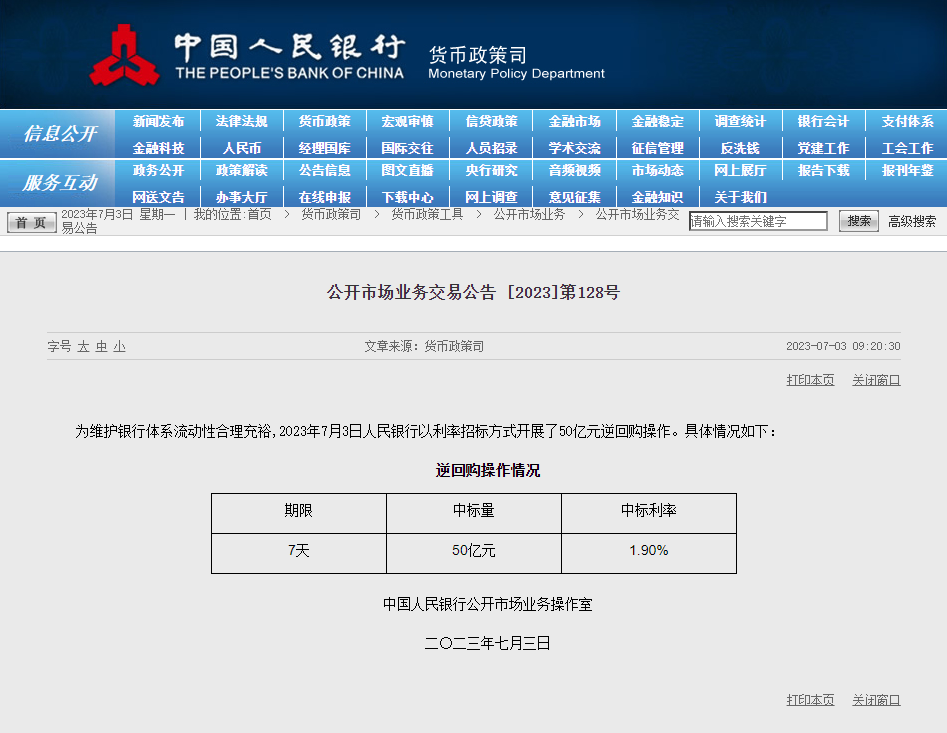947x733 pixels.
Task: Open the 金融市场 navigation item
Action: click(574, 121)
